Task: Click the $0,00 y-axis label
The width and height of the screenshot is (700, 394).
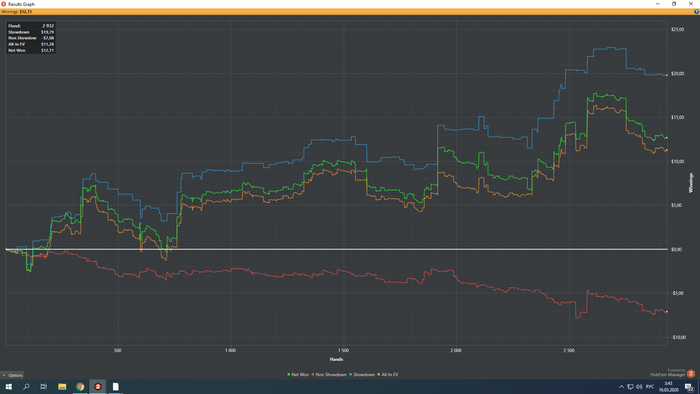Action: [x=676, y=249]
